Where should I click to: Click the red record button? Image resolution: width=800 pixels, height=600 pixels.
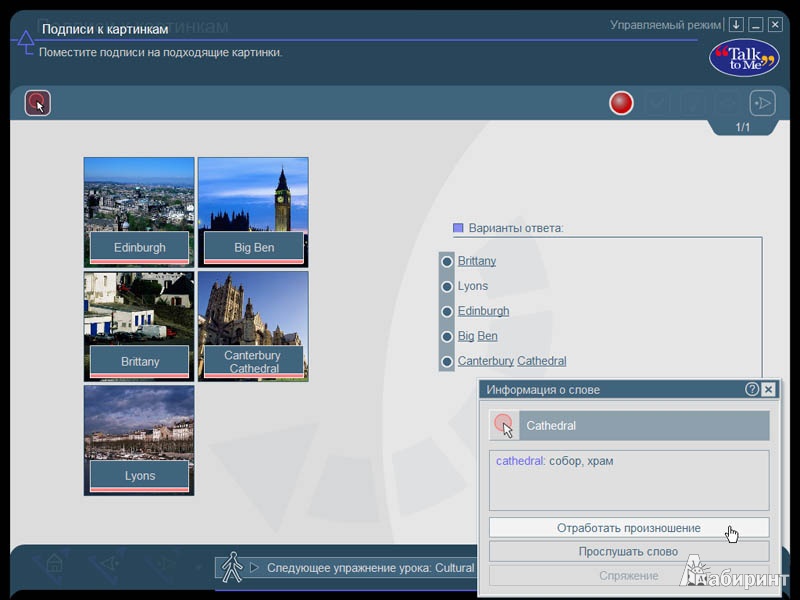click(x=621, y=103)
